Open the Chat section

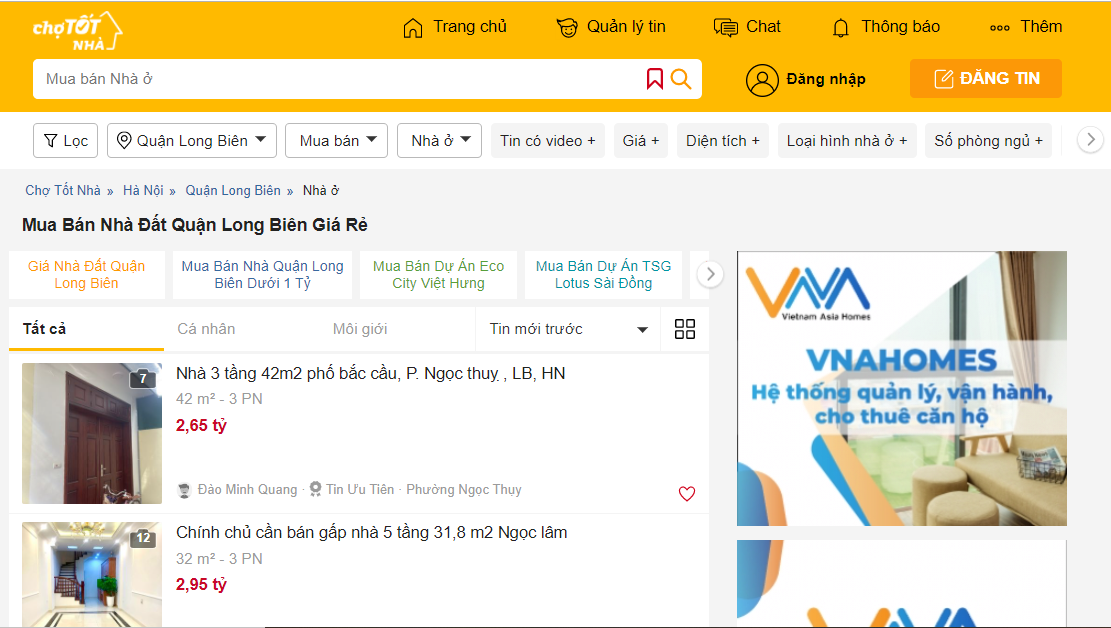pos(747,27)
